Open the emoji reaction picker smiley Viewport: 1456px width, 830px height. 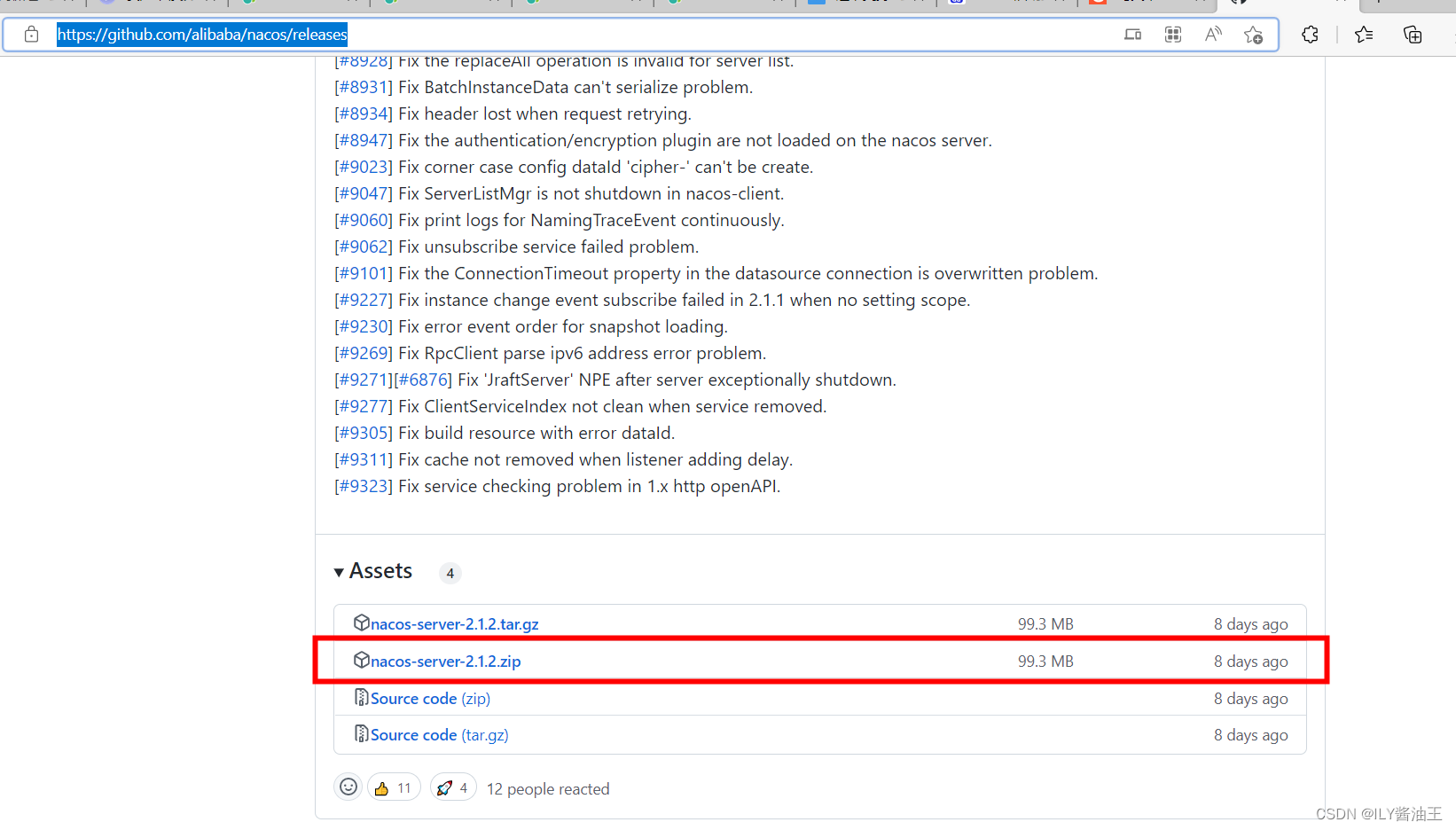click(348, 787)
